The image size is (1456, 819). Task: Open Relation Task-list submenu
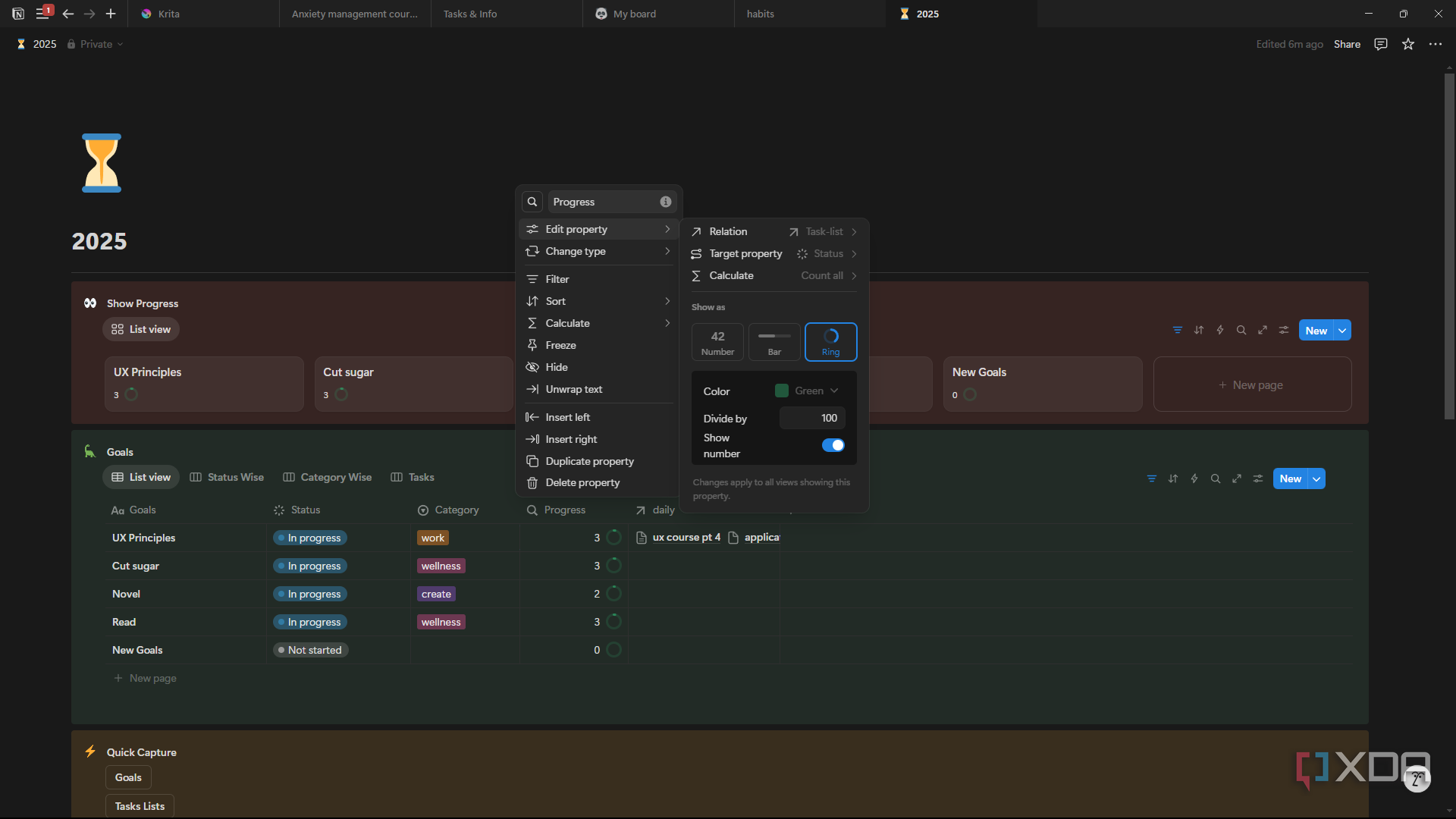[x=774, y=231]
